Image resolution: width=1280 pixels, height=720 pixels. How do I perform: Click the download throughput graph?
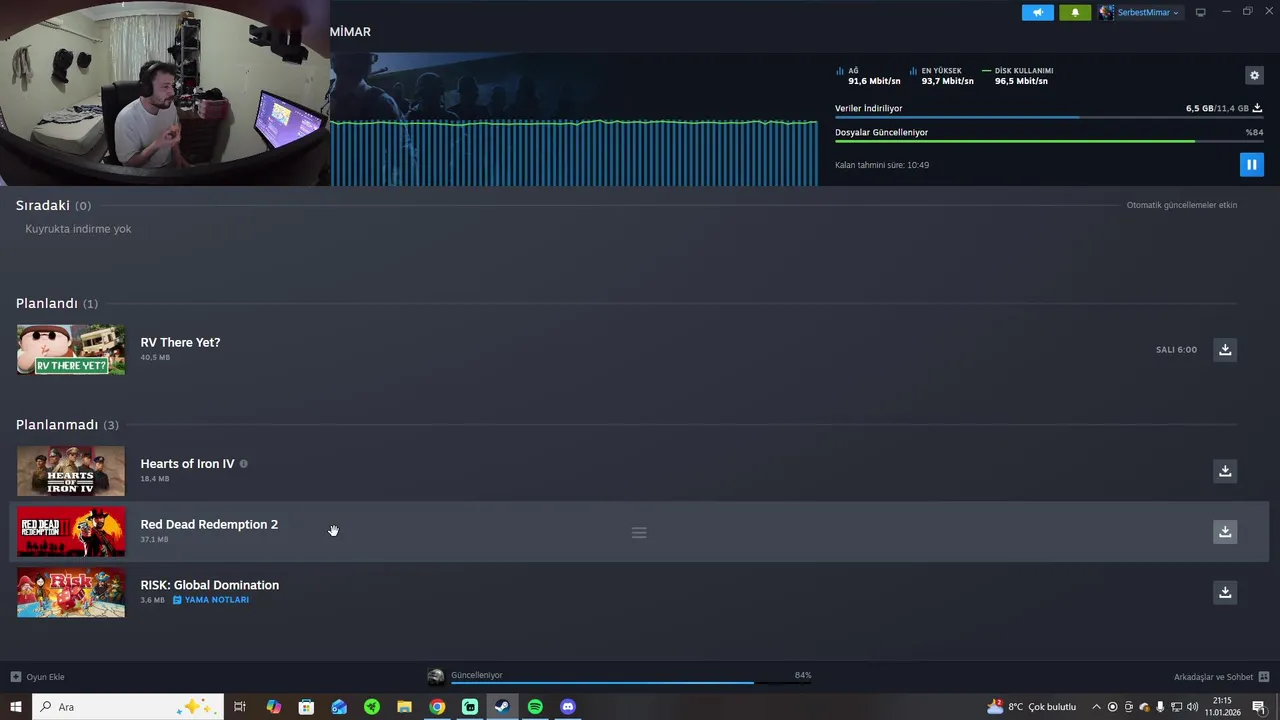(x=574, y=152)
